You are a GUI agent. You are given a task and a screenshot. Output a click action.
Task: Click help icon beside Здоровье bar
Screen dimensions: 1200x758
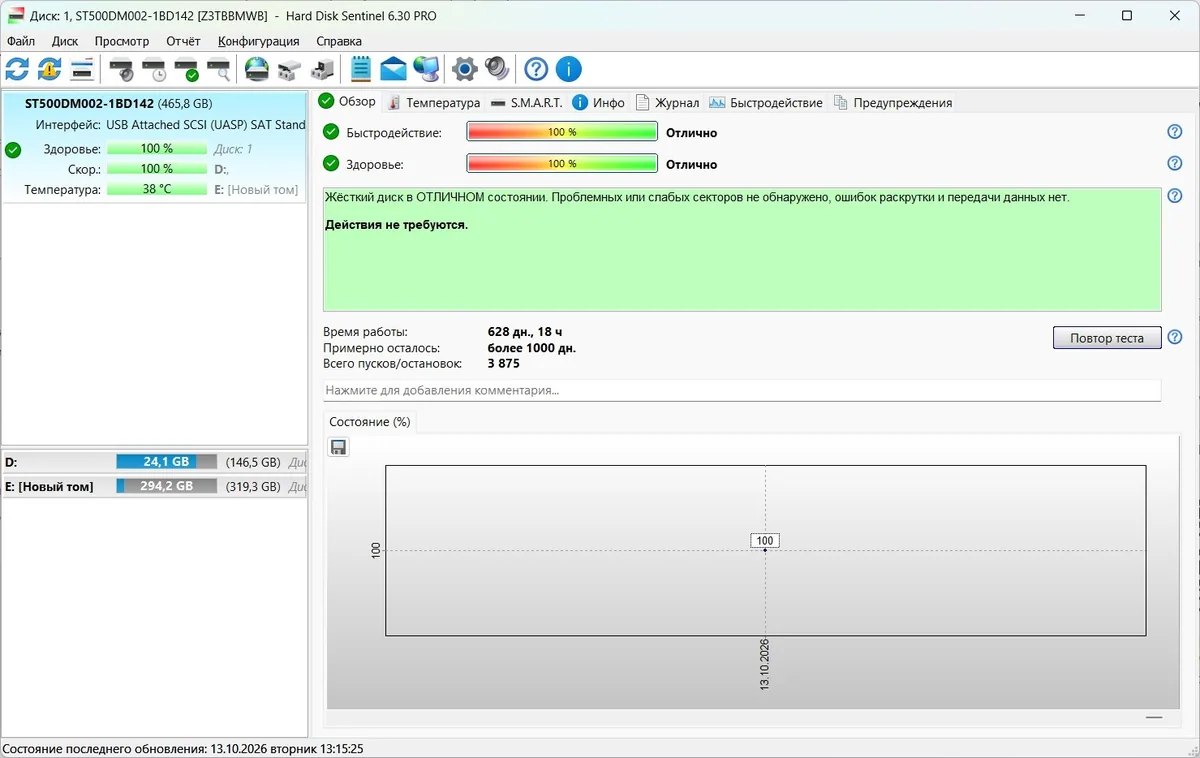click(1175, 163)
